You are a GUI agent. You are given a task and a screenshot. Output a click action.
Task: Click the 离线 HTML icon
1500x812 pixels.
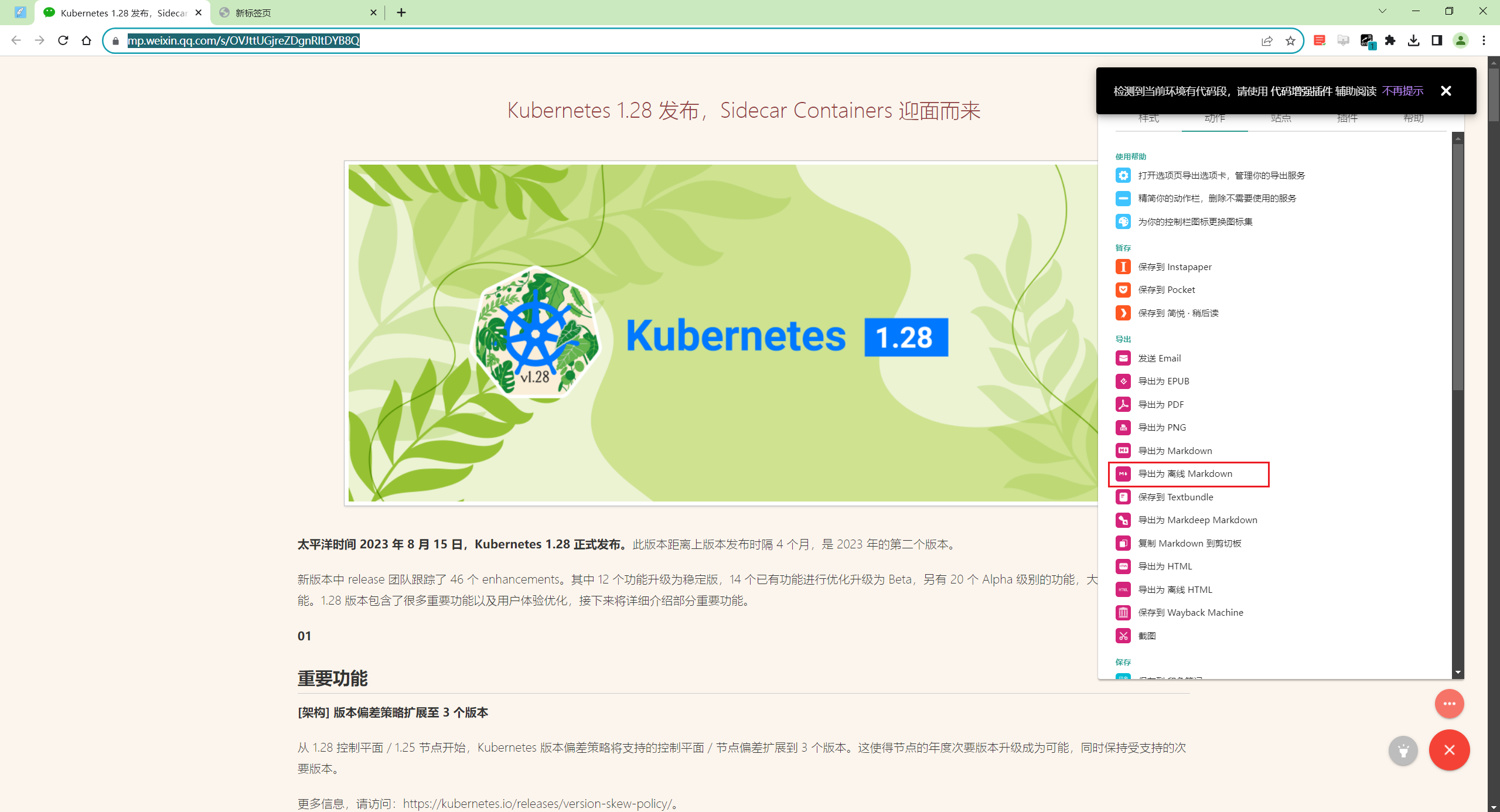(1123, 589)
